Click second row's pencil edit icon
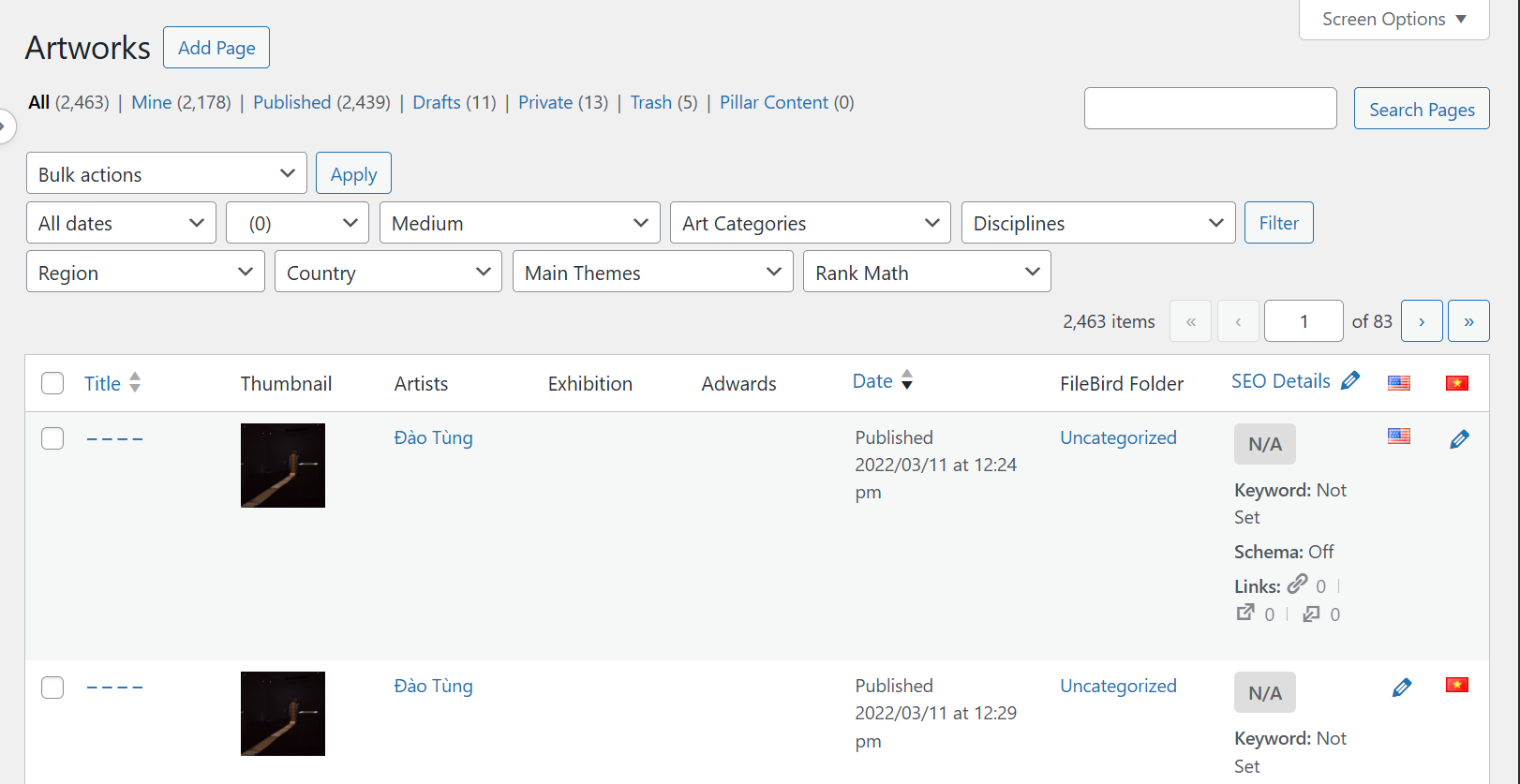The width and height of the screenshot is (1520, 784). (1402, 688)
